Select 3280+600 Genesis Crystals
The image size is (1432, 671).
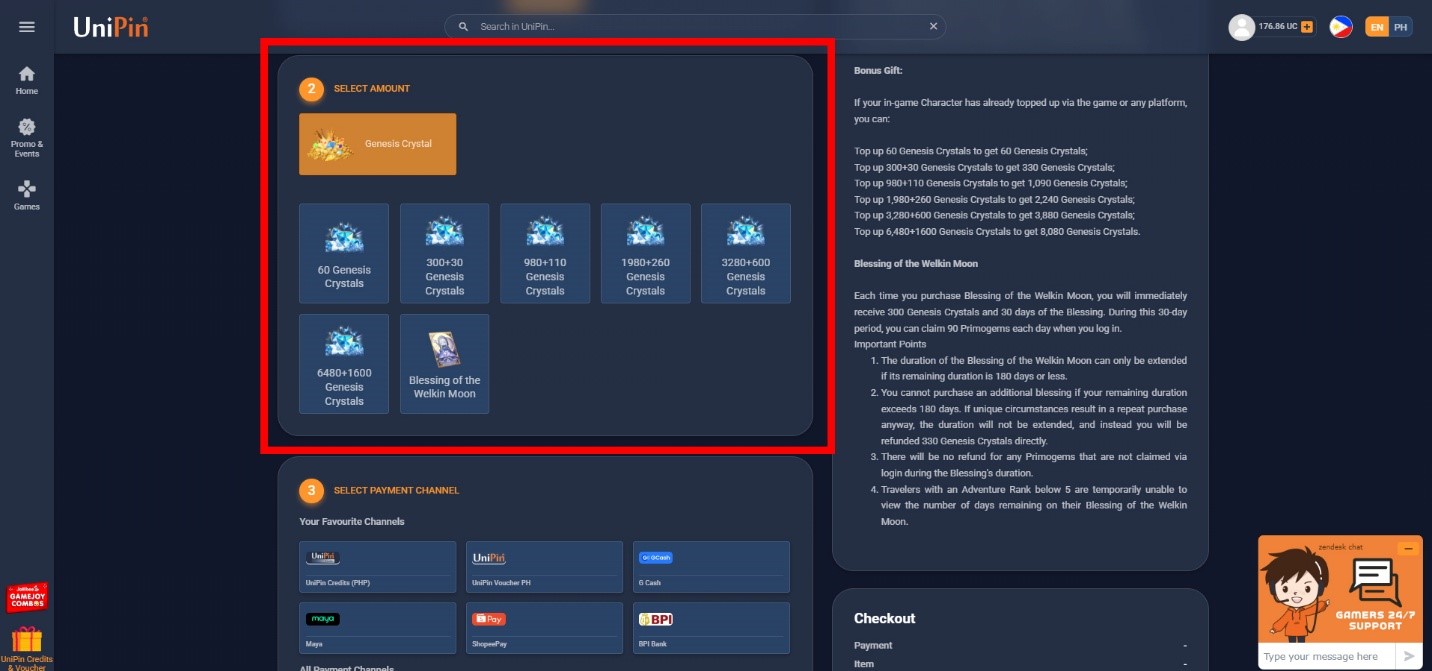[746, 253]
